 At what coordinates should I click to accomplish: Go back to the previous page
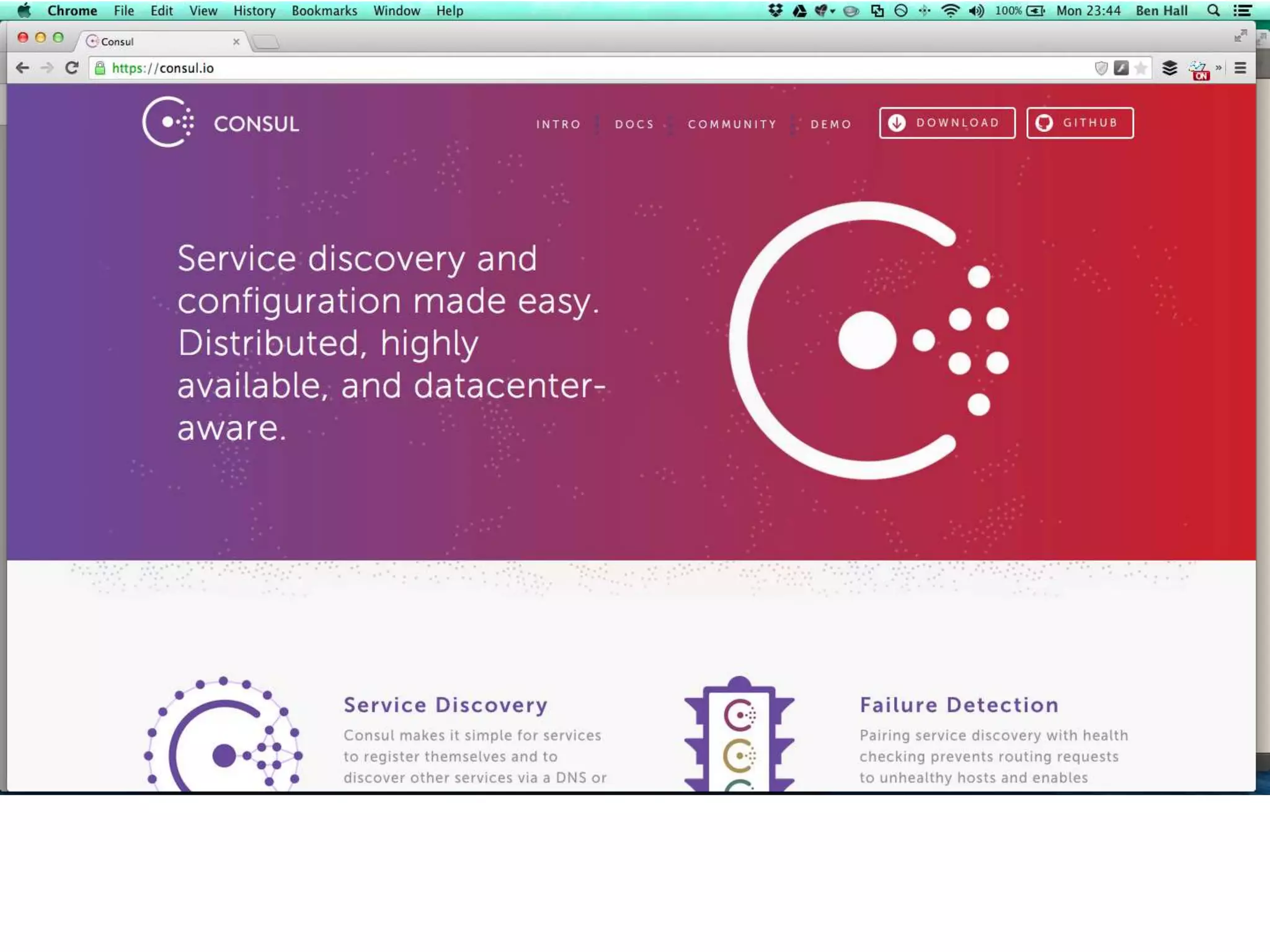[x=22, y=68]
